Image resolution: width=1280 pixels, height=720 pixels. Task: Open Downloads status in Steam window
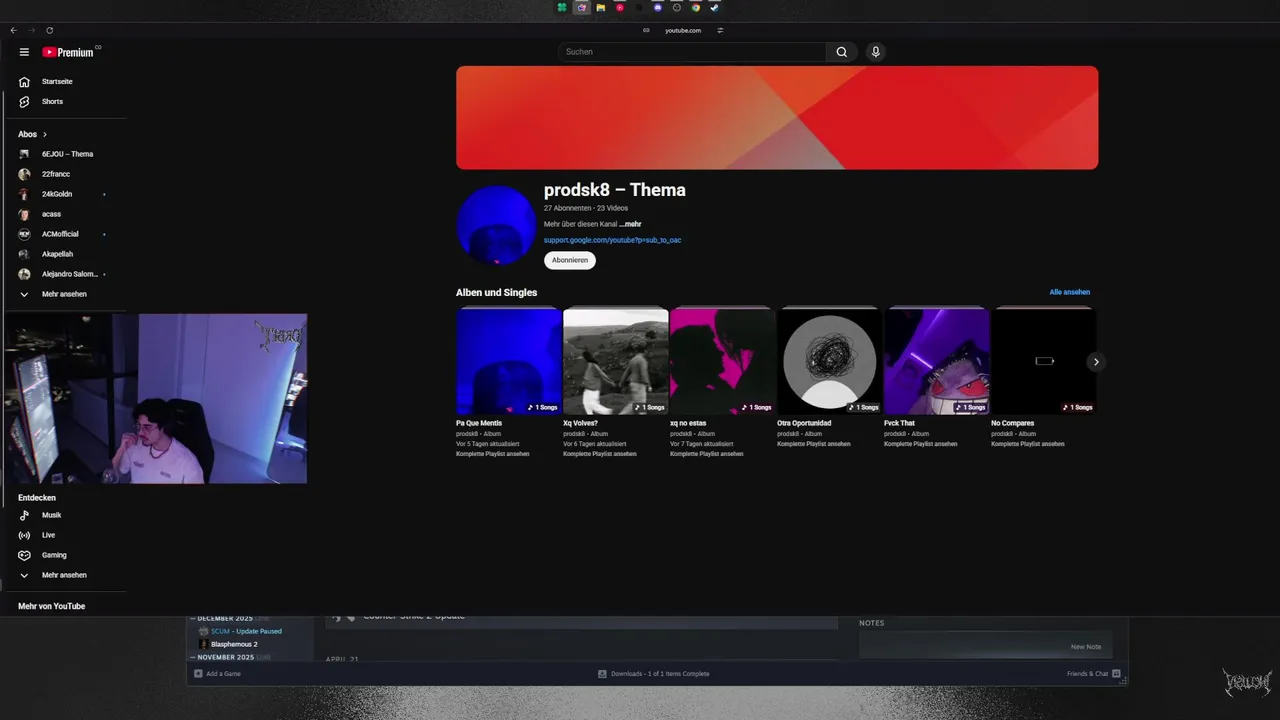[x=653, y=674]
